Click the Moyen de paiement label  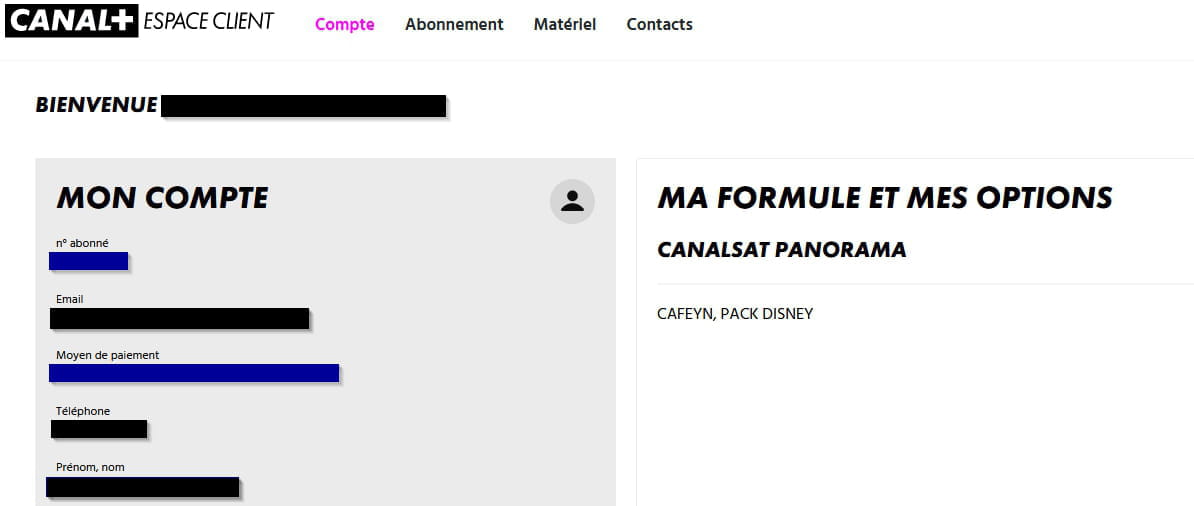coord(107,355)
